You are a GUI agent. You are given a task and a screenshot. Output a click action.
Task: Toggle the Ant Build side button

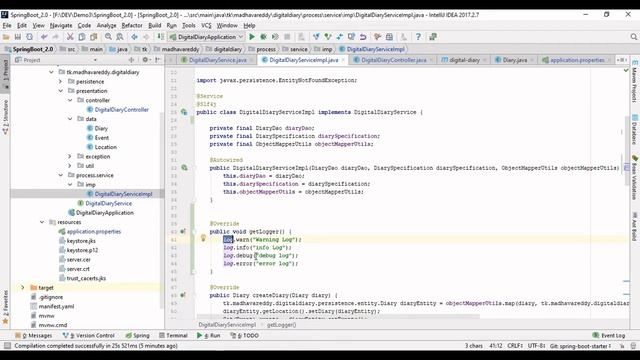point(634,227)
